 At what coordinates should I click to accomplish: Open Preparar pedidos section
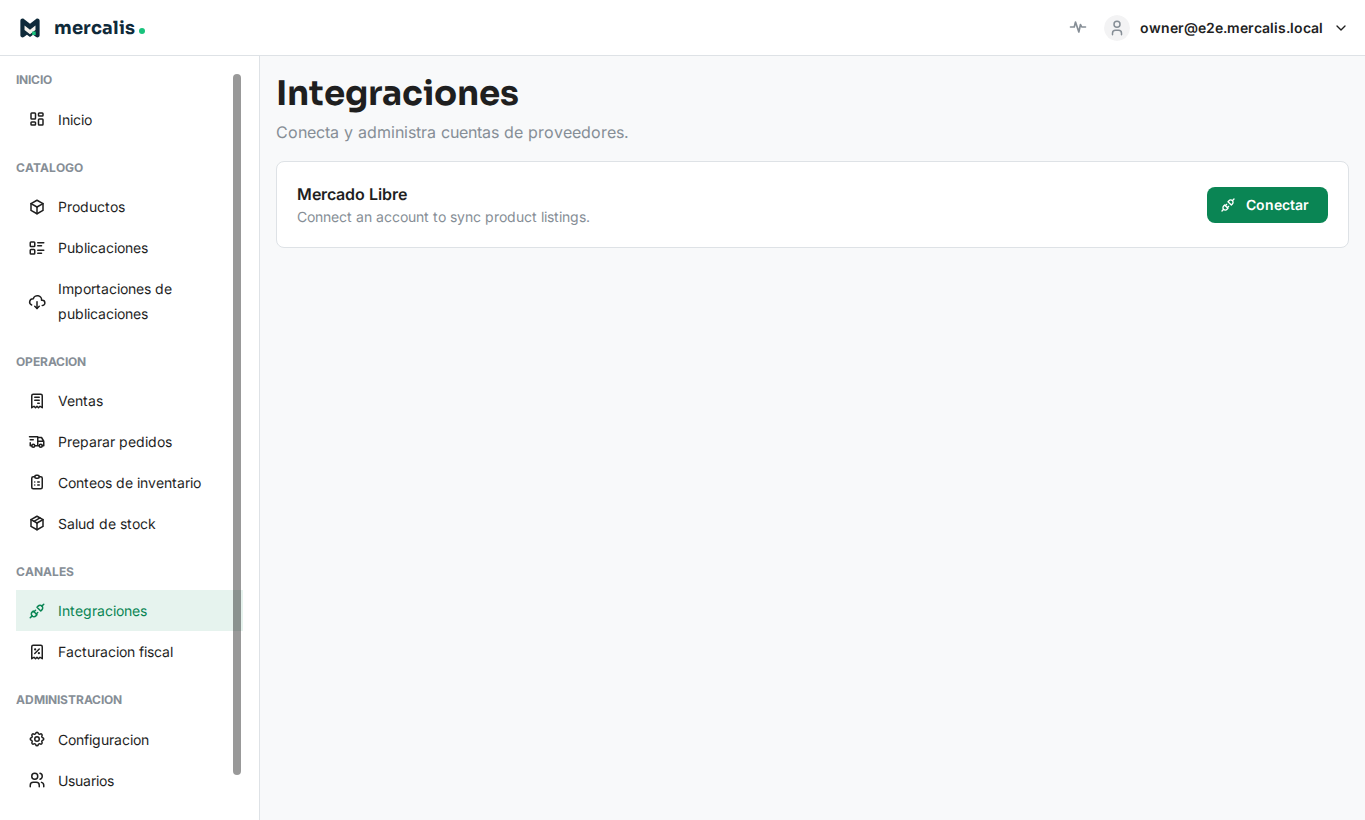click(129, 442)
